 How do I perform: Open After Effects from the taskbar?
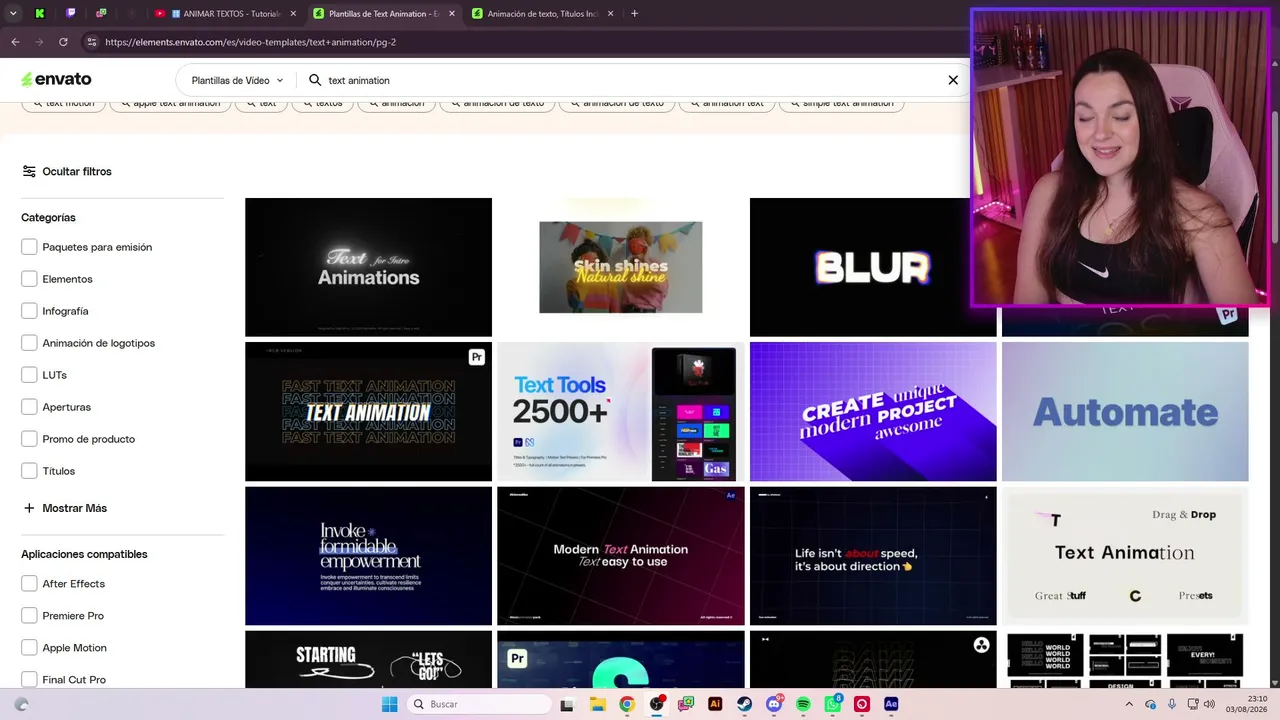tap(891, 704)
